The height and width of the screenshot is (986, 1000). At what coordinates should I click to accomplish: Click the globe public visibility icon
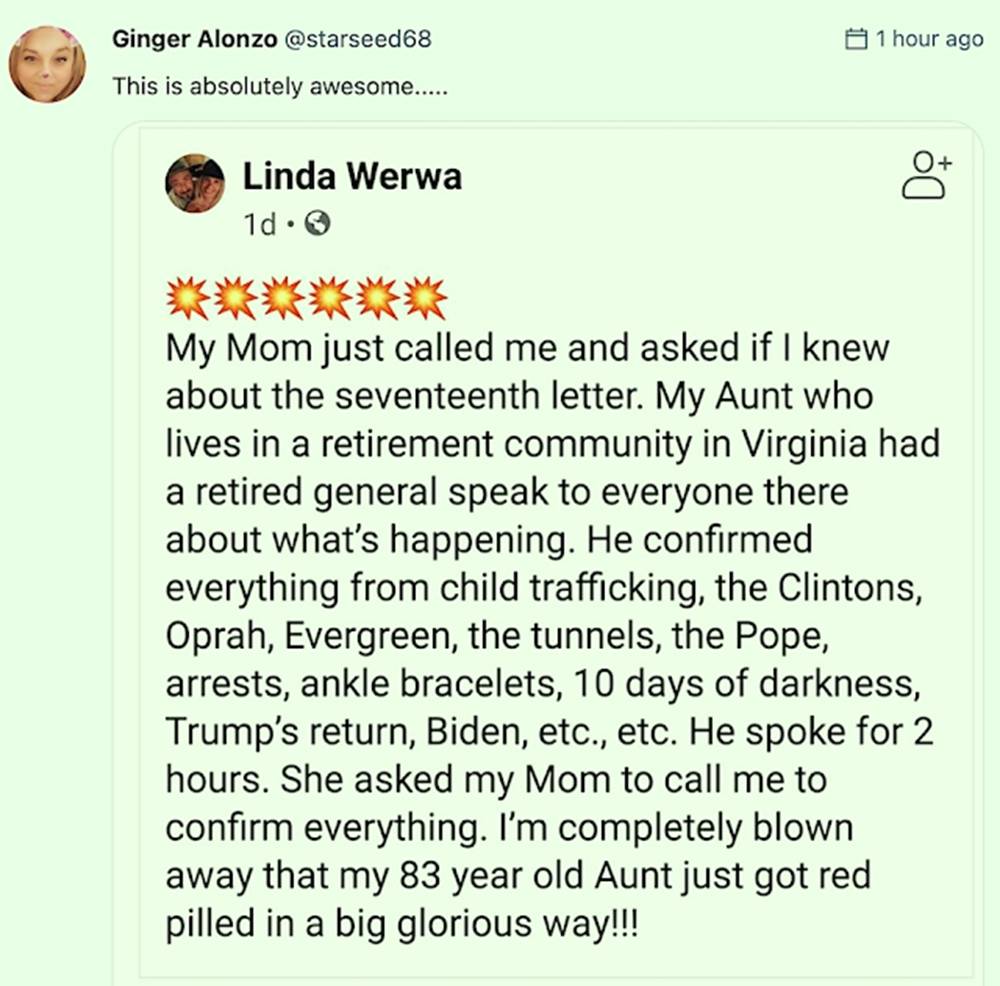(316, 225)
